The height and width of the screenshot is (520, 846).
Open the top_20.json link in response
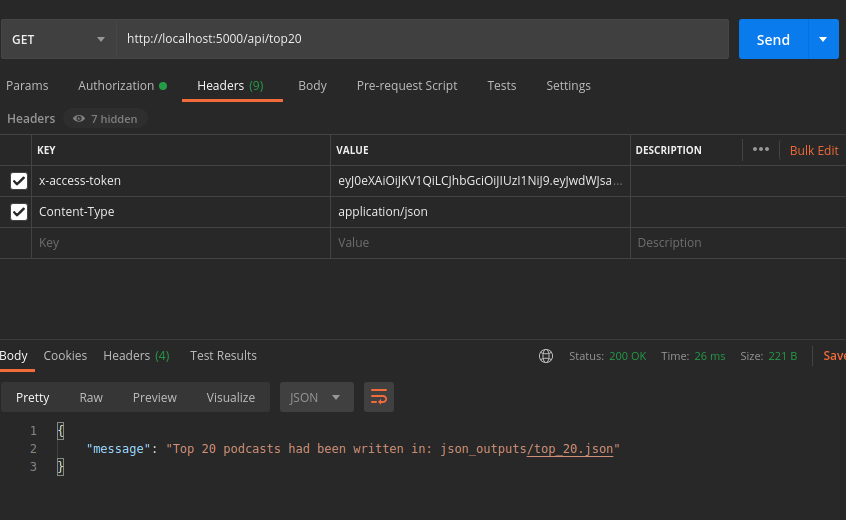click(x=571, y=449)
